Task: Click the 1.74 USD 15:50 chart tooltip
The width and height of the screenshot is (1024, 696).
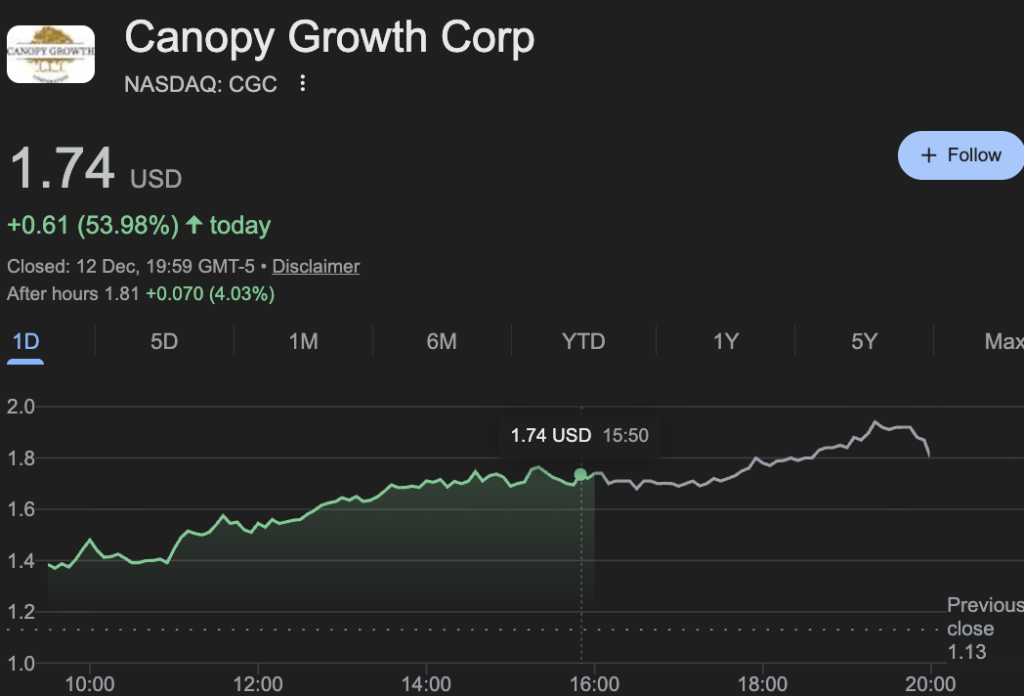Action: [x=579, y=436]
